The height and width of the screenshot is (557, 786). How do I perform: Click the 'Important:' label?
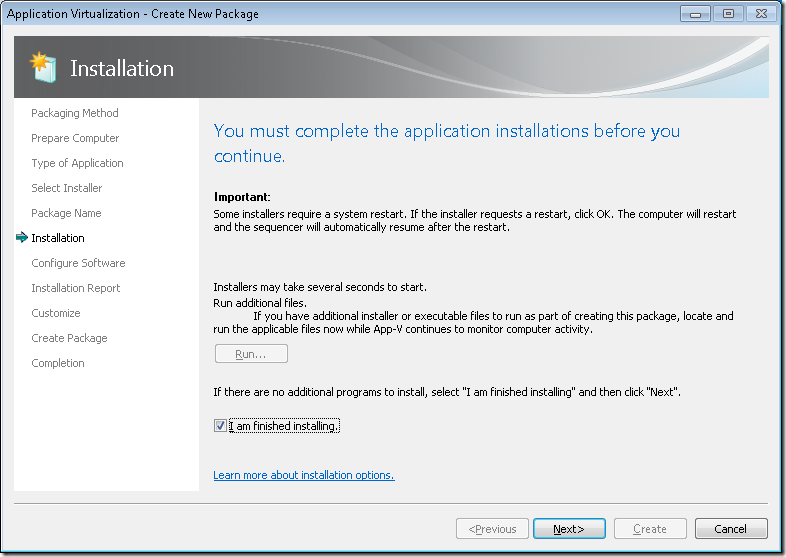(x=242, y=197)
